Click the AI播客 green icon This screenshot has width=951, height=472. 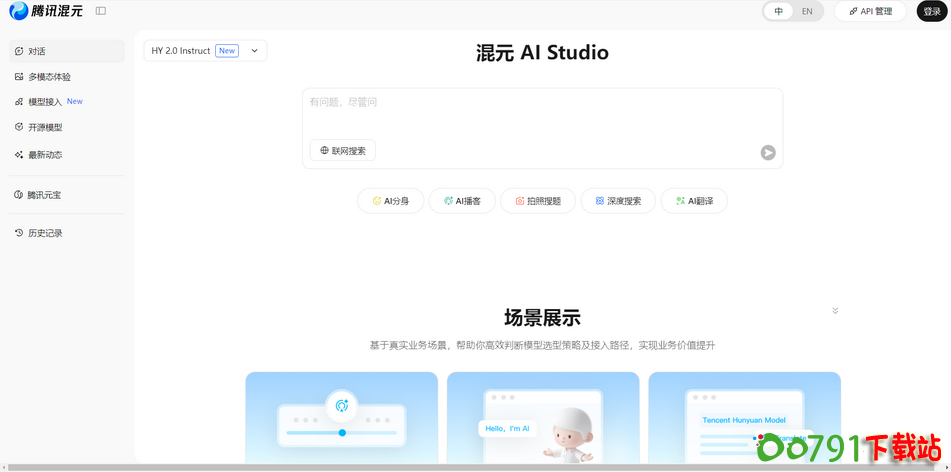pos(448,201)
